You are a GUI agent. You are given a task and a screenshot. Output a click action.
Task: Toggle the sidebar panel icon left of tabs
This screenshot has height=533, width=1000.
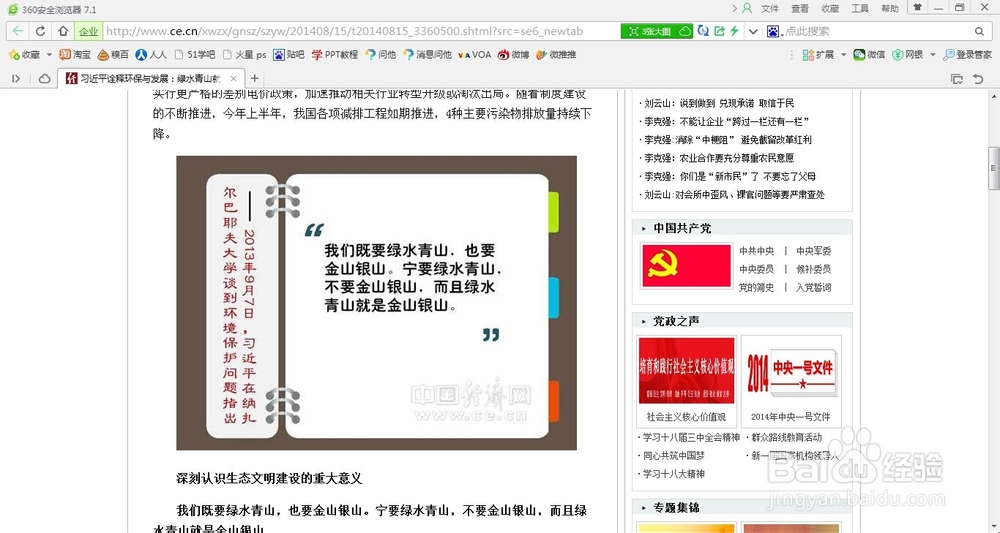point(16,78)
